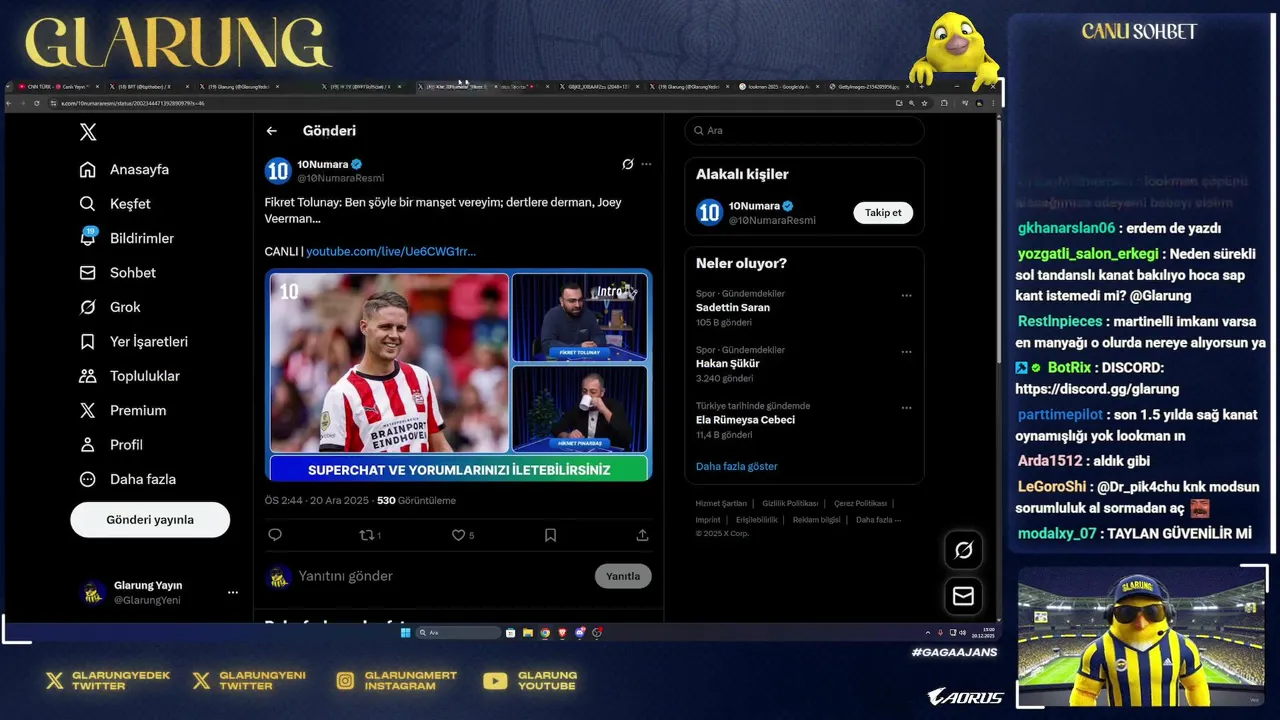The width and height of the screenshot is (1280, 720).
Task: Click Glarung Yayın account avatar
Action: click(93, 593)
